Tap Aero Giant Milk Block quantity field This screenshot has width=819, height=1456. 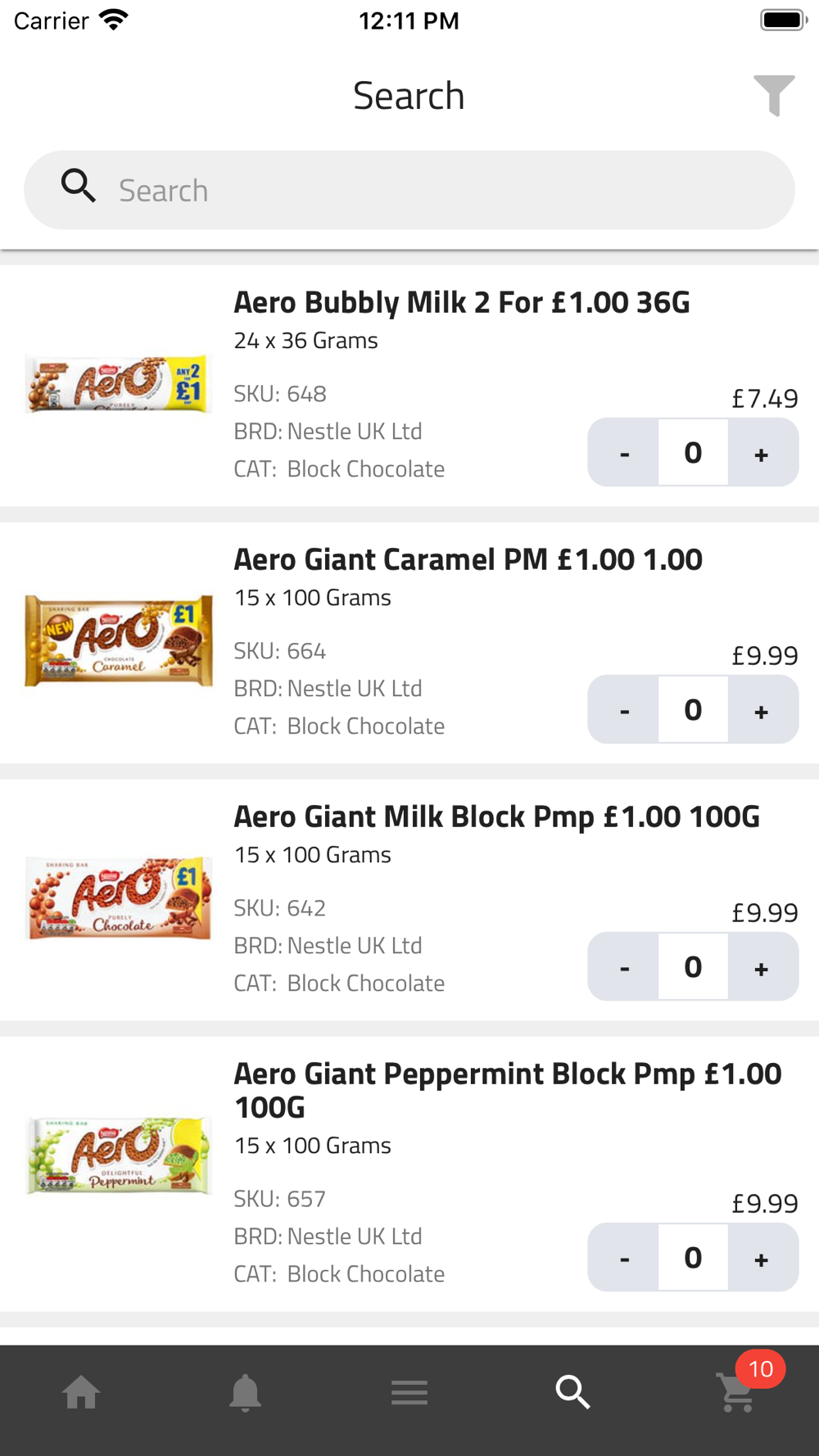pos(693,967)
